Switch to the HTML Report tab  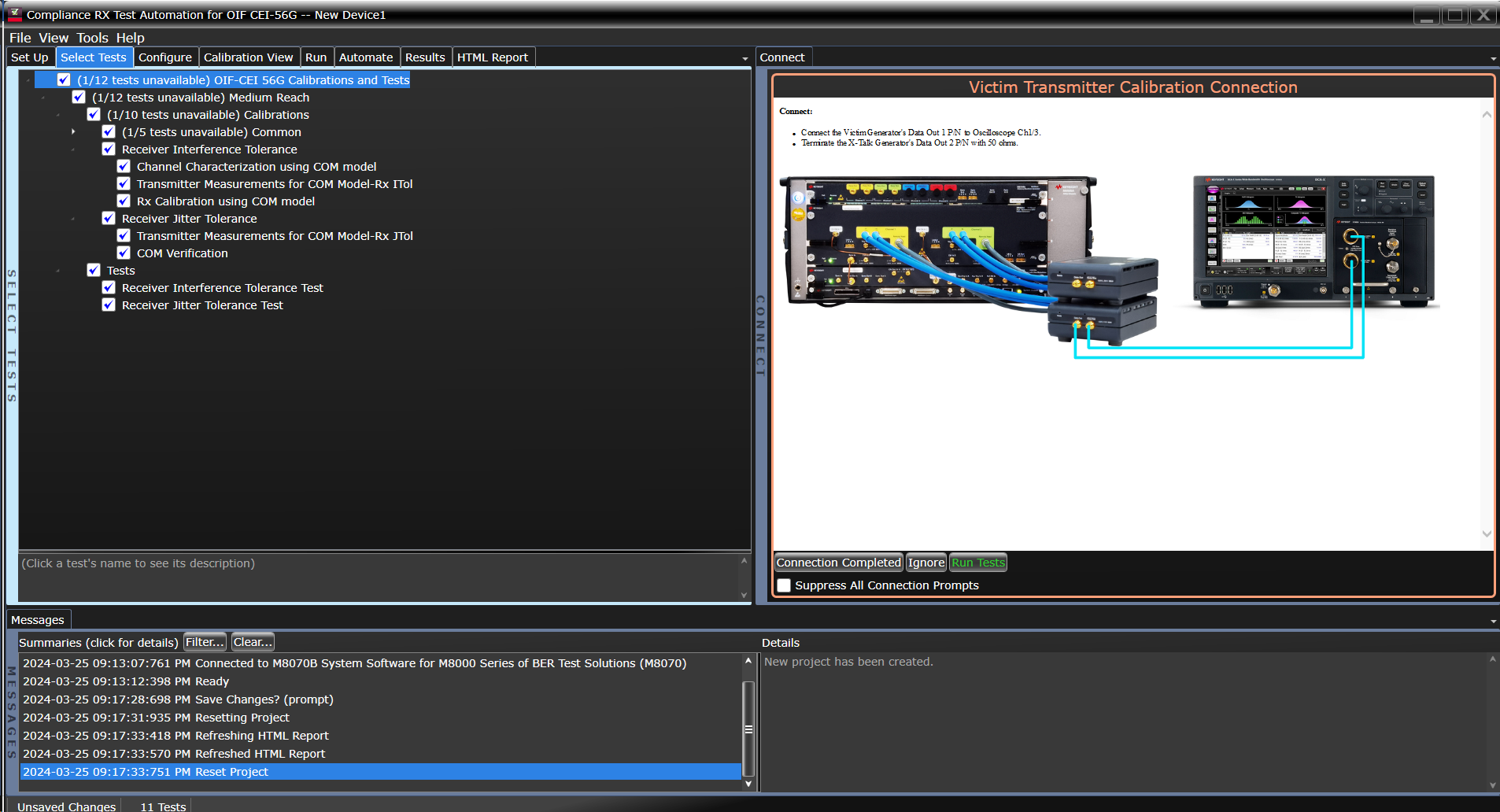(x=493, y=57)
